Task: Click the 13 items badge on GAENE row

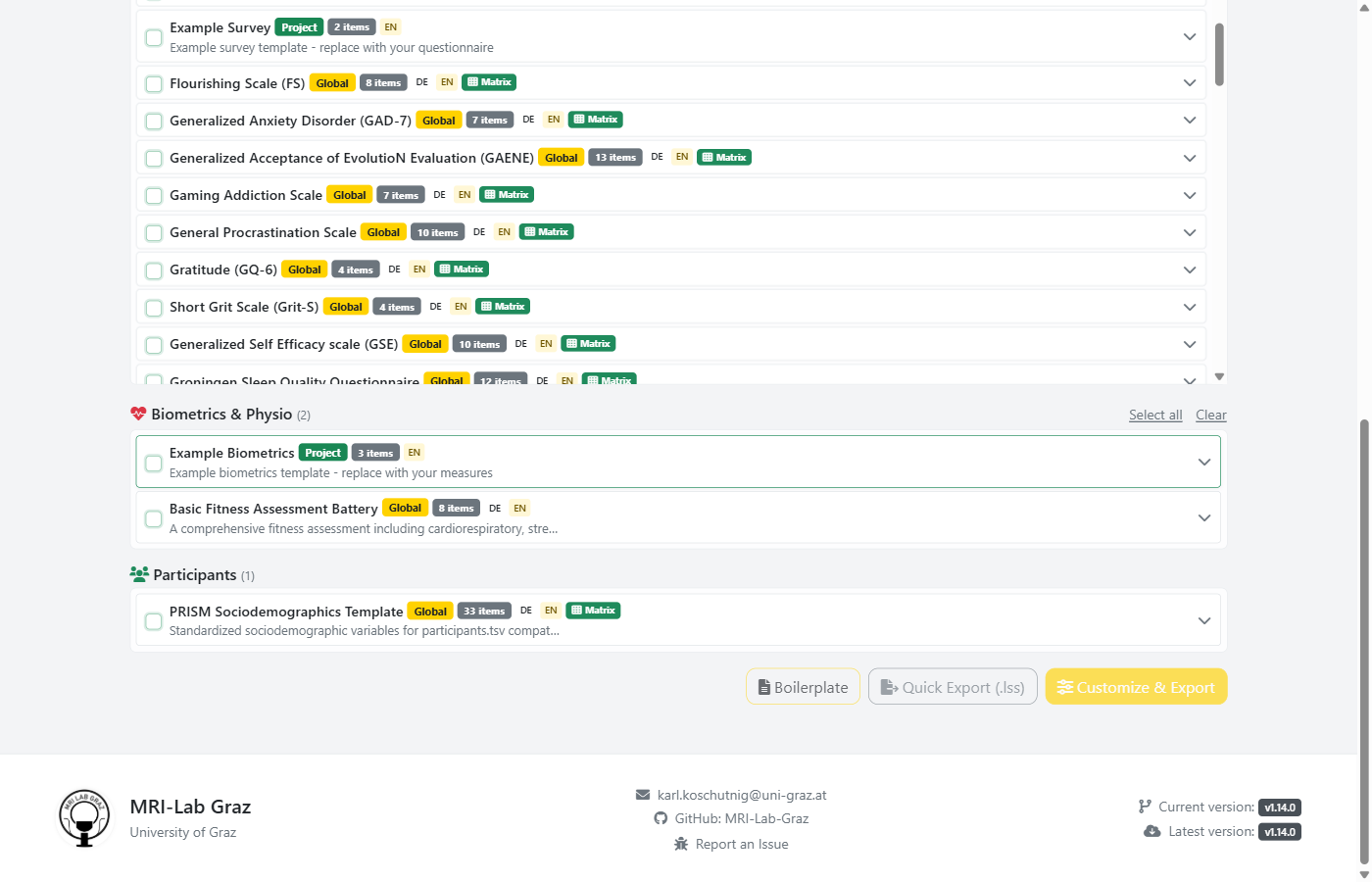Action: [615, 157]
